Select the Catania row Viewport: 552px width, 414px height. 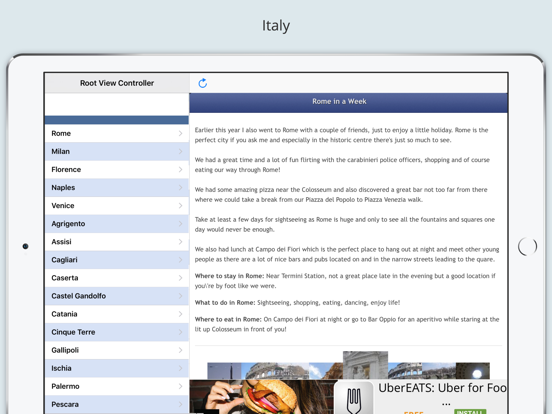pyautogui.click(x=117, y=314)
